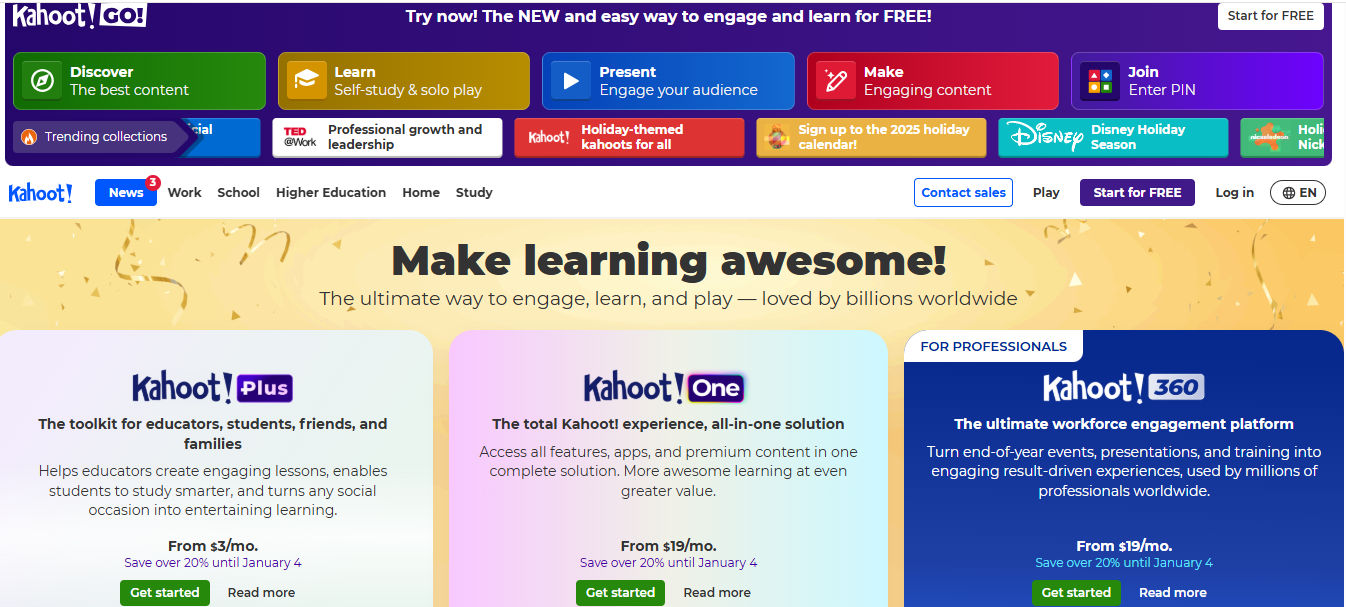Image resolution: width=1346 pixels, height=607 pixels.
Task: Click the Contact sales button
Action: click(963, 193)
